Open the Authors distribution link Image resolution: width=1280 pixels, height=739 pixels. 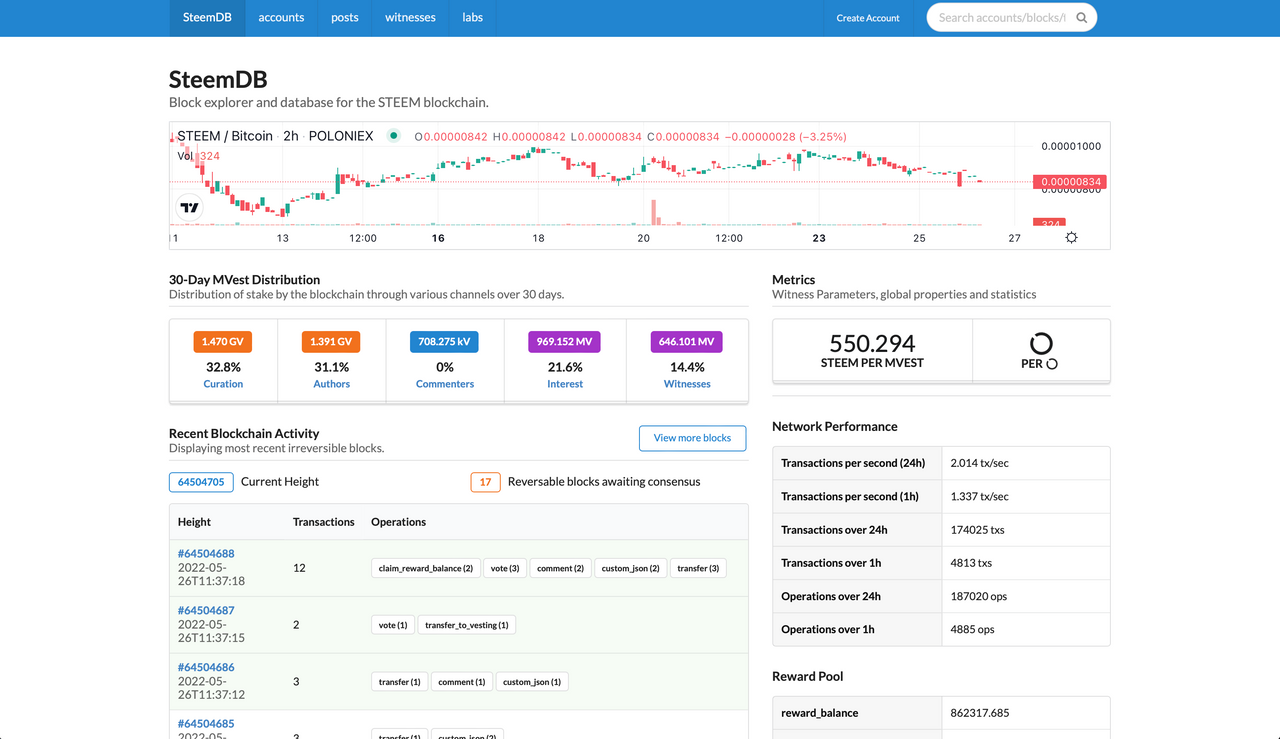[x=331, y=384]
